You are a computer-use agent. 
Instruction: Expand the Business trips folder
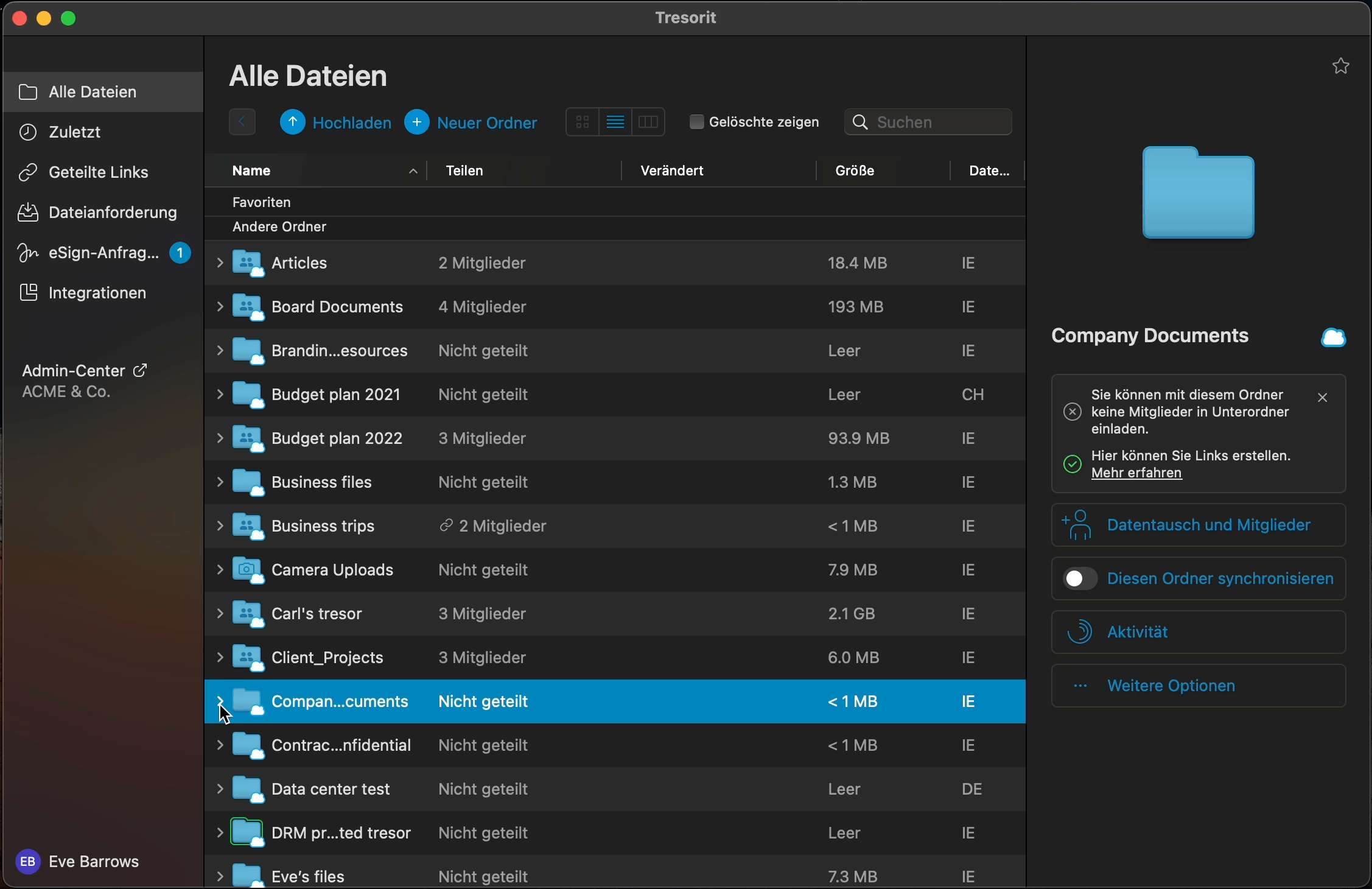coord(220,526)
